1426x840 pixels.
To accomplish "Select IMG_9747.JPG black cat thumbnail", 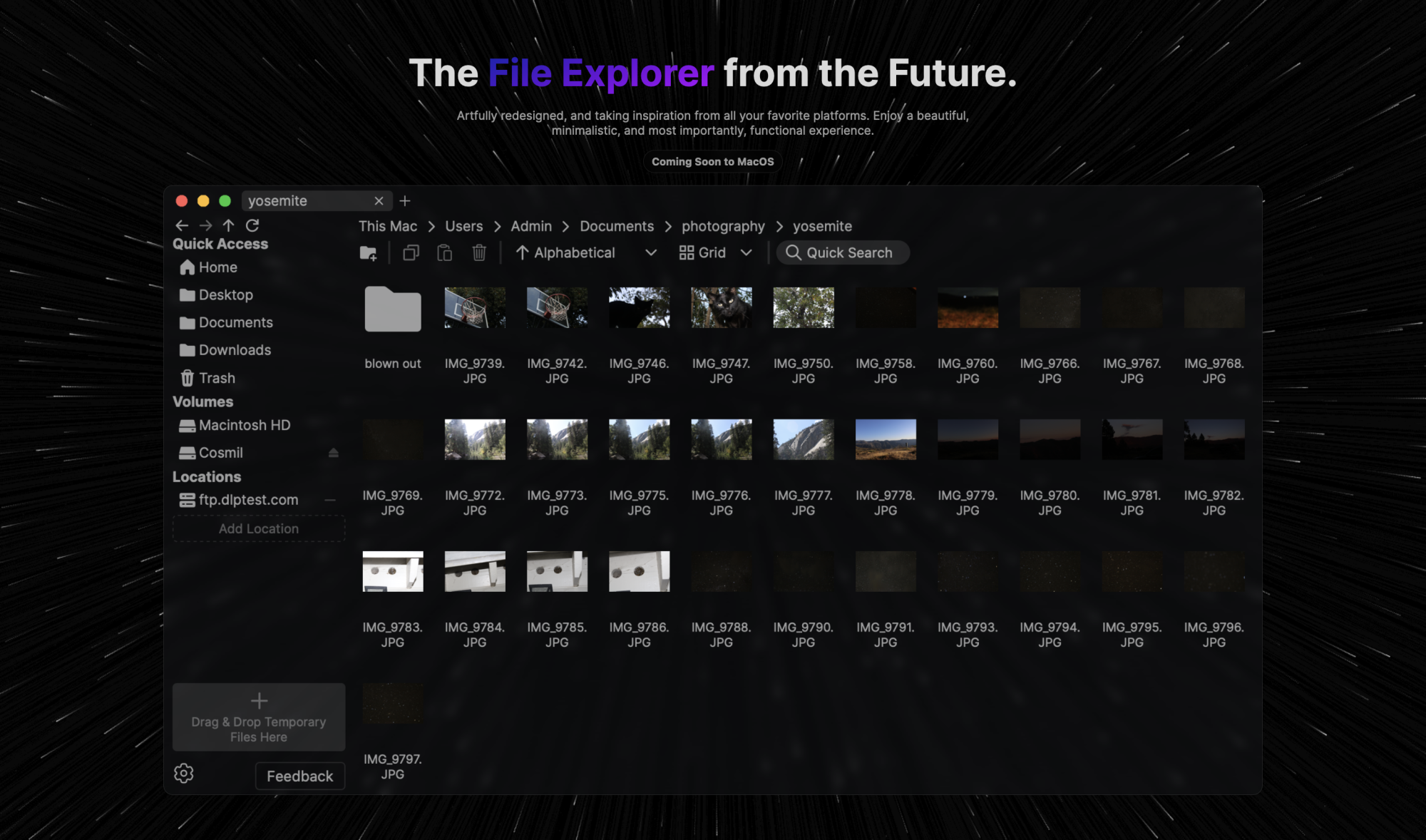I will 722,308.
